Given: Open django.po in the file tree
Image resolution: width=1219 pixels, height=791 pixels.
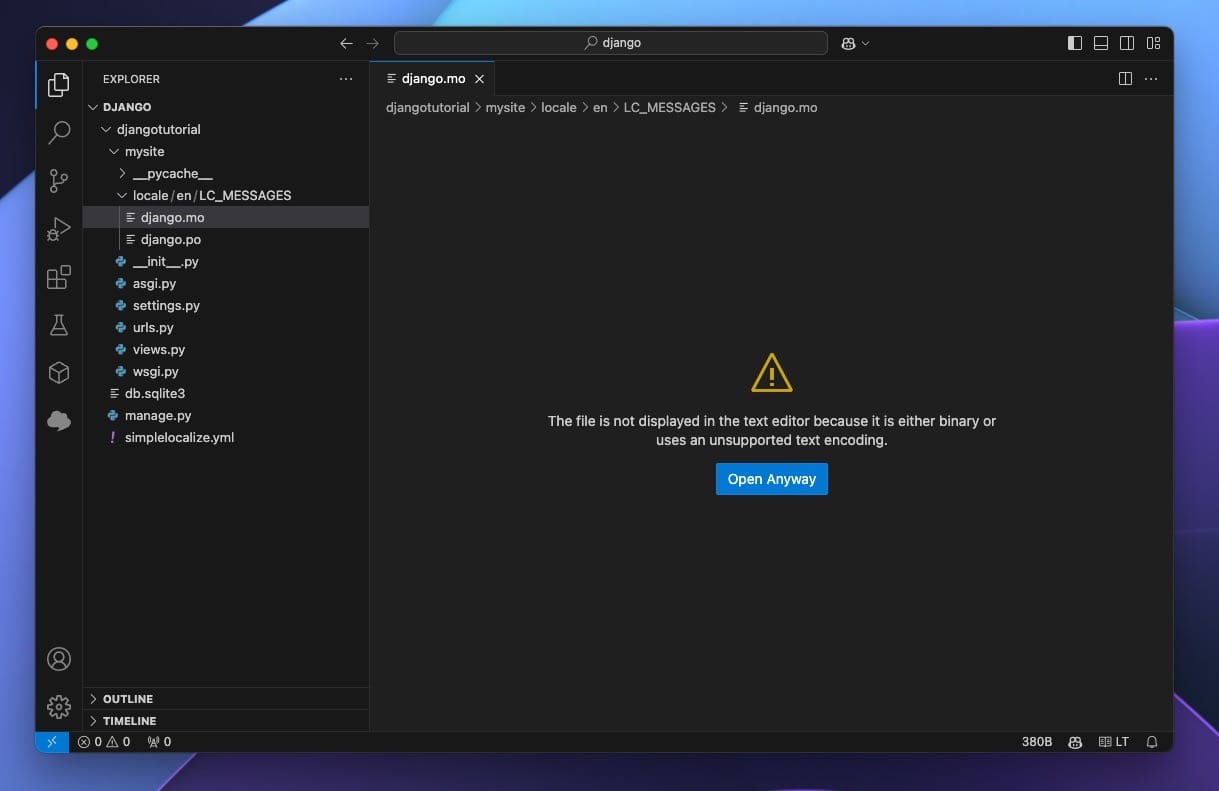Looking at the screenshot, I should click(226, 239).
